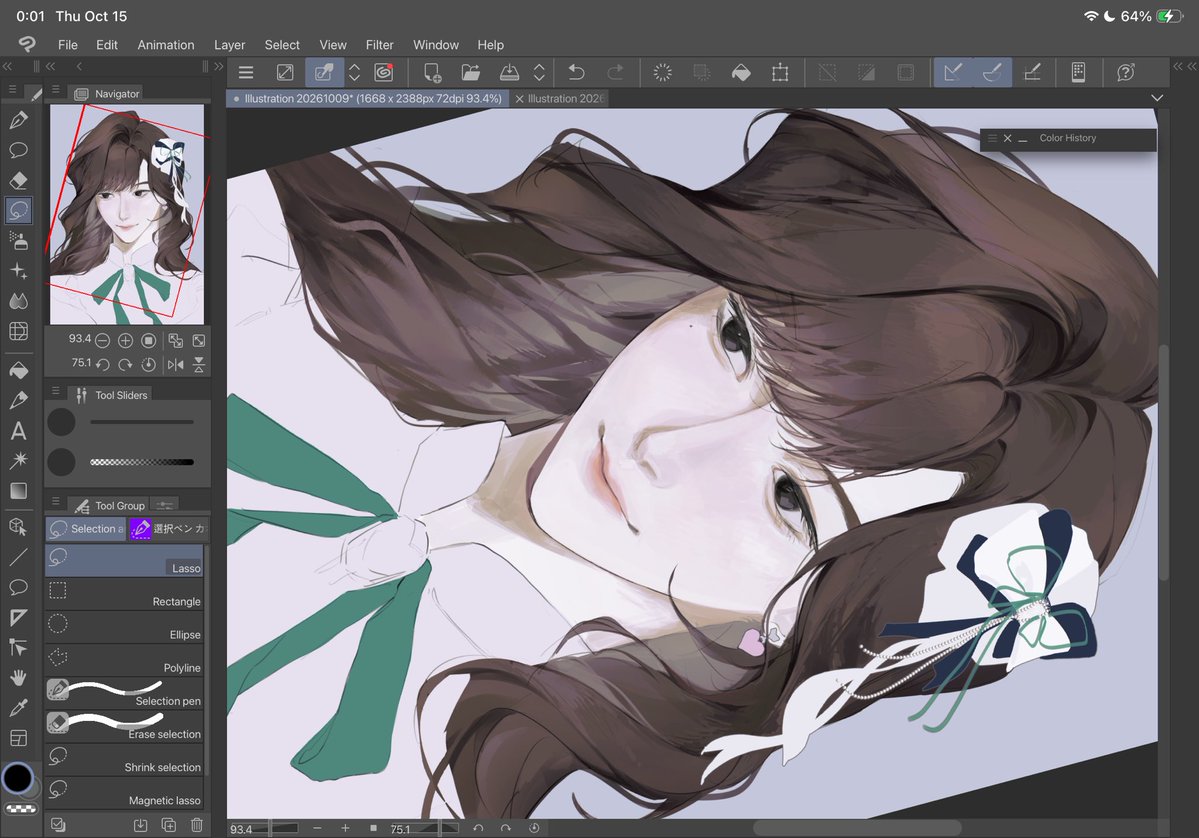
Task: Select the straight line Figure tool
Action: click(x=18, y=557)
